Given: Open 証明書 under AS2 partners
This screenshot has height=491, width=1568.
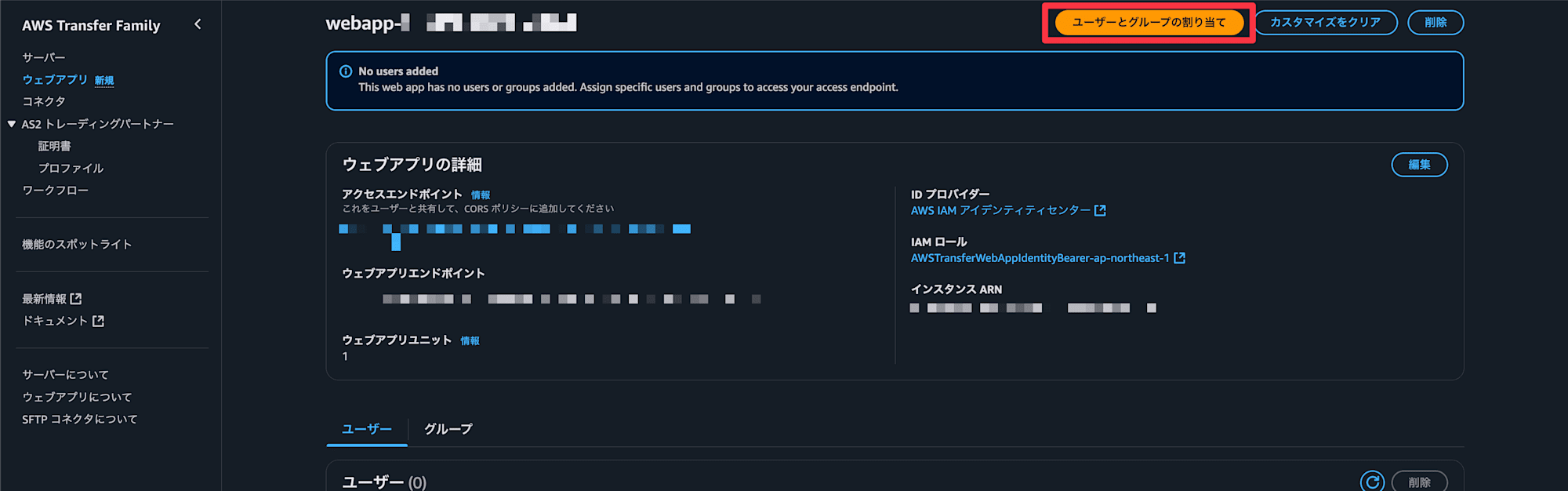Looking at the screenshot, I should pyautogui.click(x=55, y=146).
